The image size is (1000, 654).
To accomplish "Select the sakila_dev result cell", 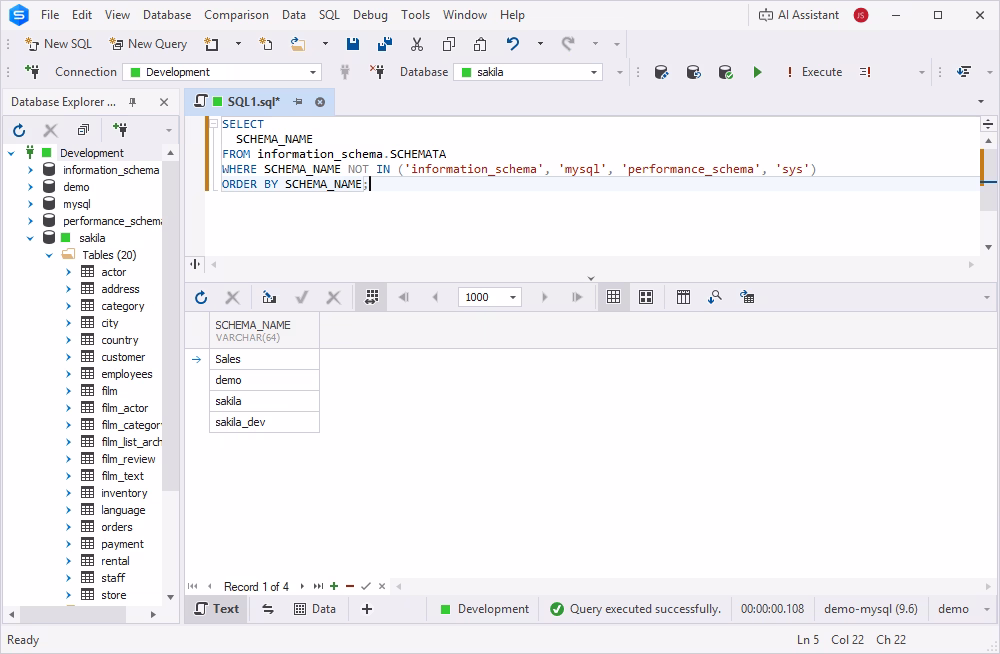I will (264, 422).
